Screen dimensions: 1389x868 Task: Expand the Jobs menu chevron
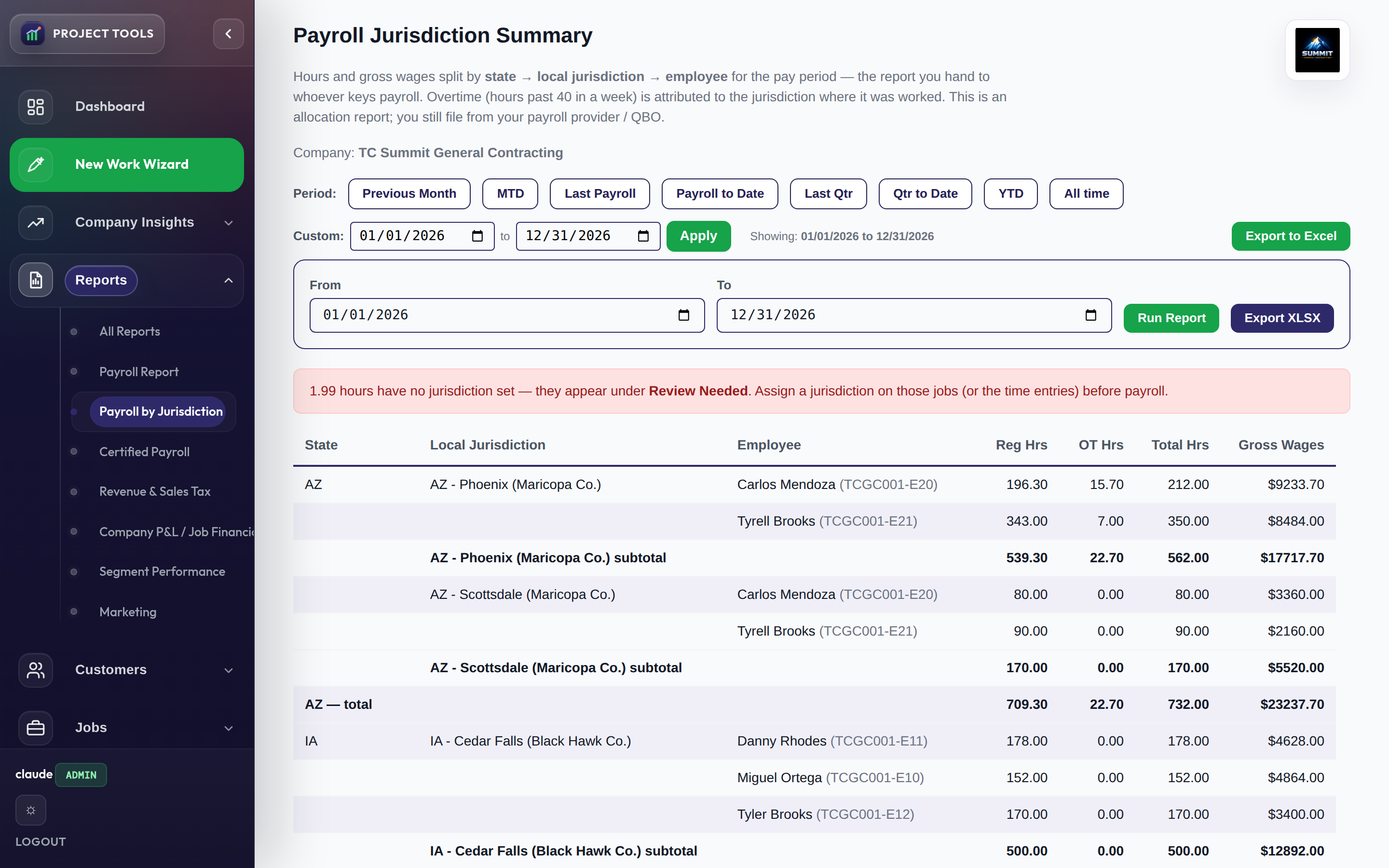(x=229, y=728)
